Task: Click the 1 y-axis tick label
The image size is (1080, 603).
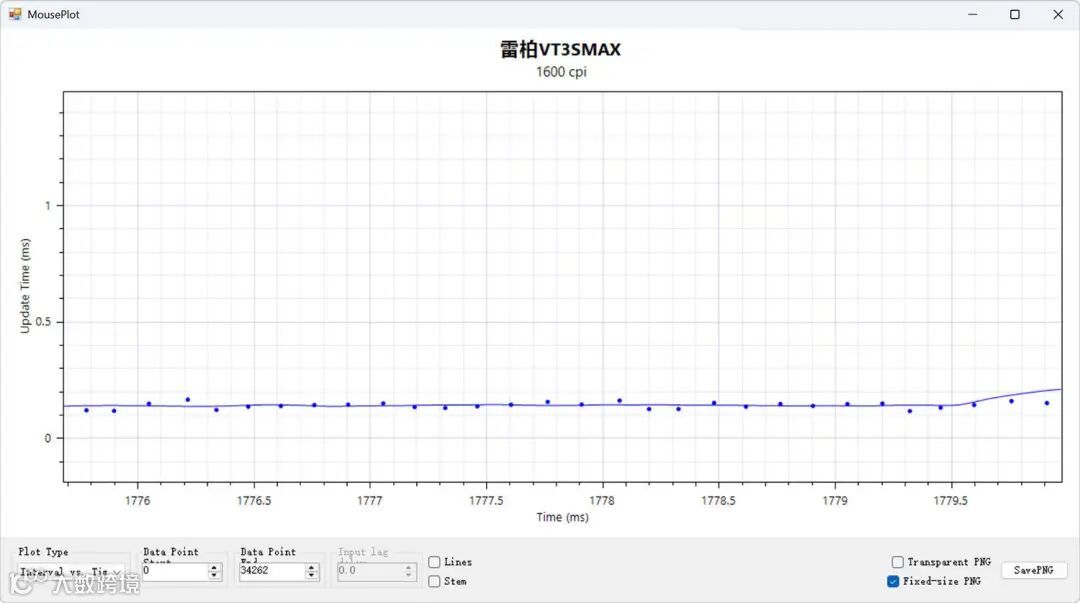Action: (48, 205)
